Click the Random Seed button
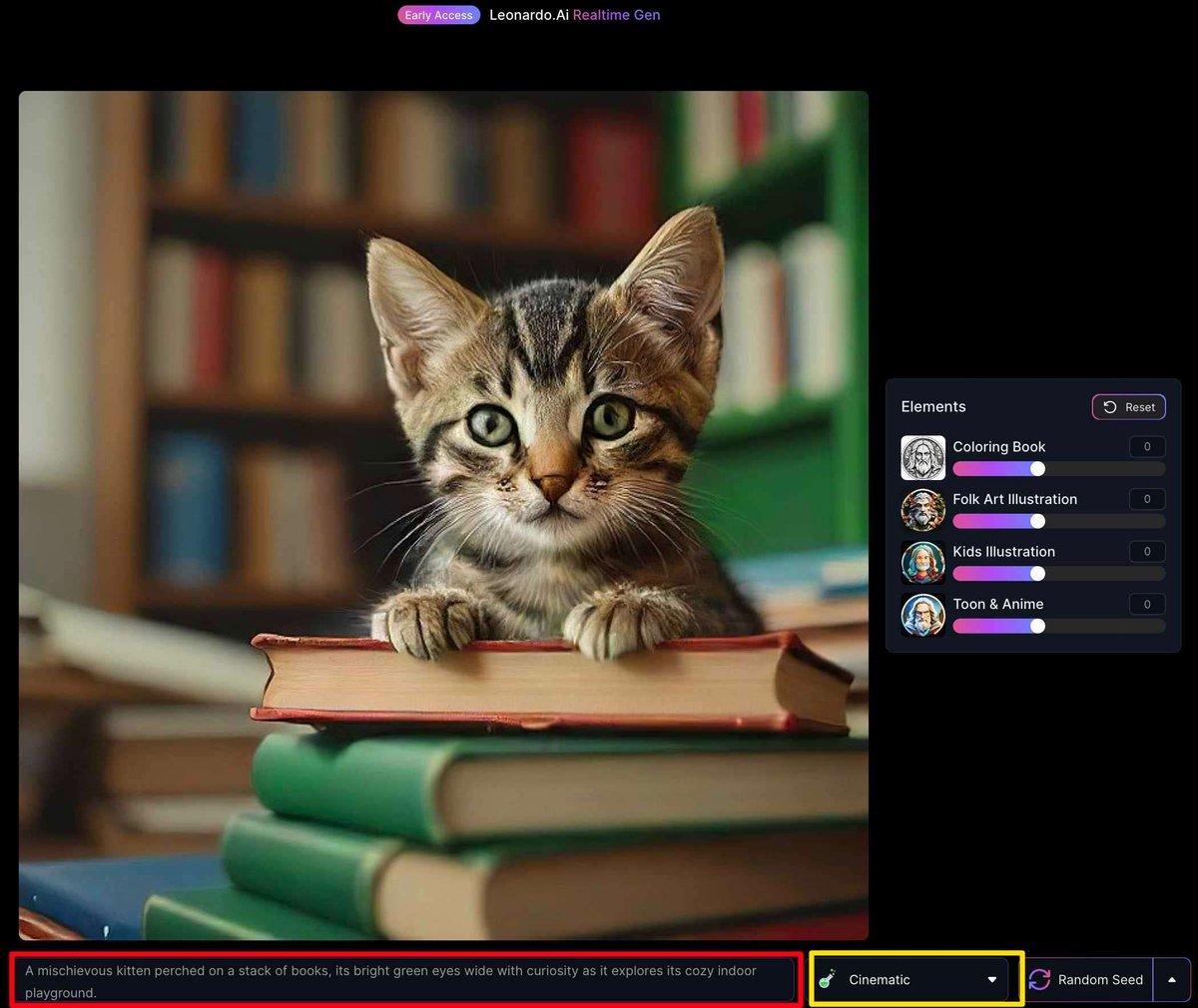Image resolution: width=1198 pixels, height=1008 pixels. 1089,980
